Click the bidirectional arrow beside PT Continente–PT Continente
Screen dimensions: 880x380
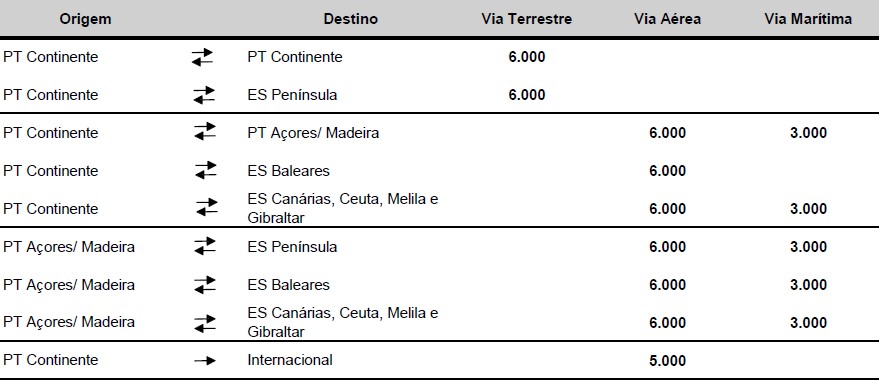(202, 57)
